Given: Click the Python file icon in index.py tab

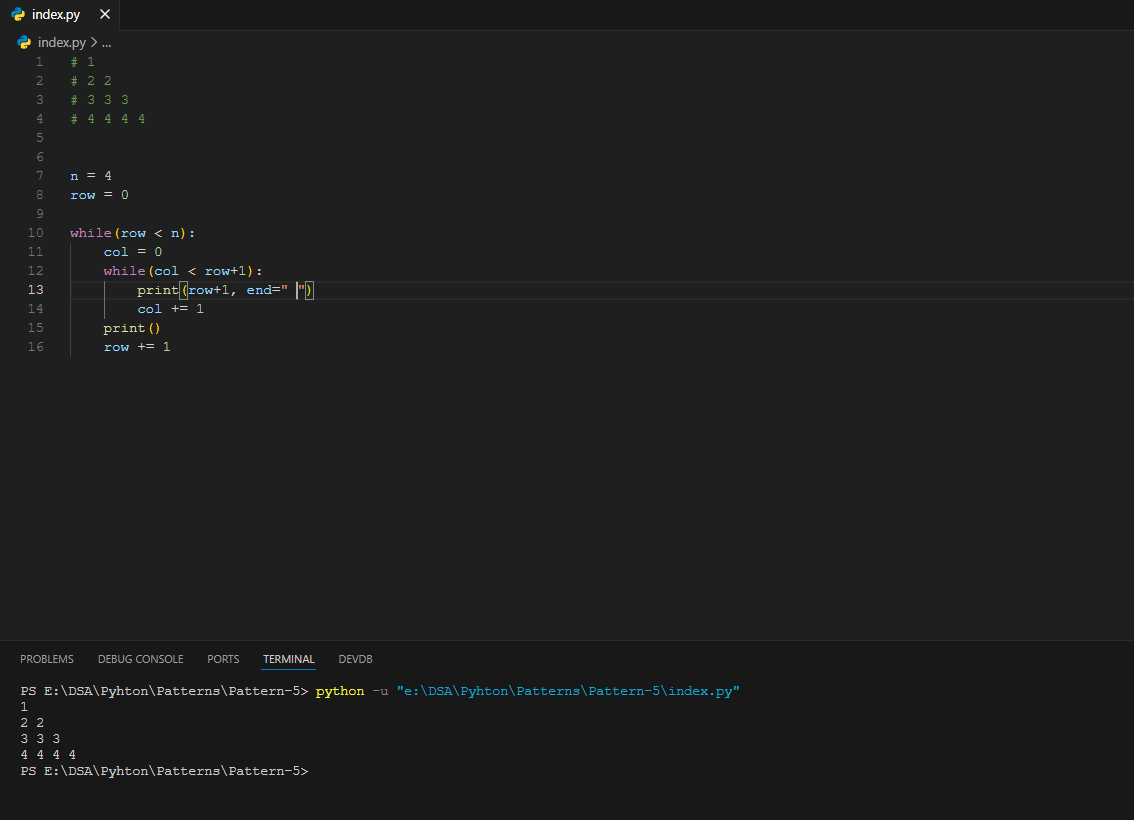Looking at the screenshot, I should (x=18, y=14).
